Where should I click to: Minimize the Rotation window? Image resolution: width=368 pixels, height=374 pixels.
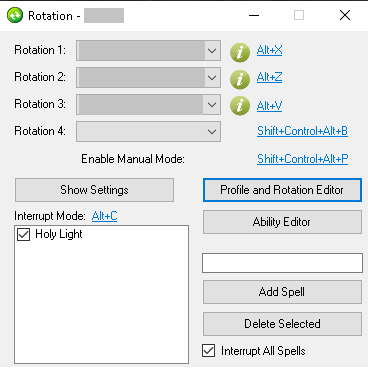coord(254,15)
